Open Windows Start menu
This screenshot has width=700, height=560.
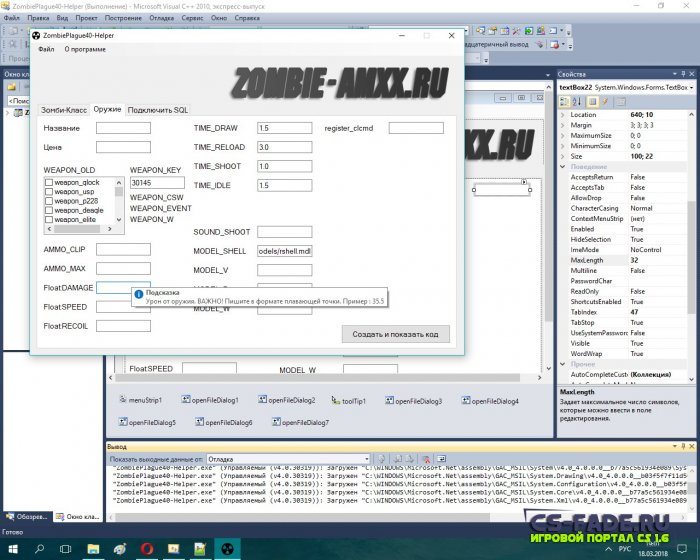[12, 549]
